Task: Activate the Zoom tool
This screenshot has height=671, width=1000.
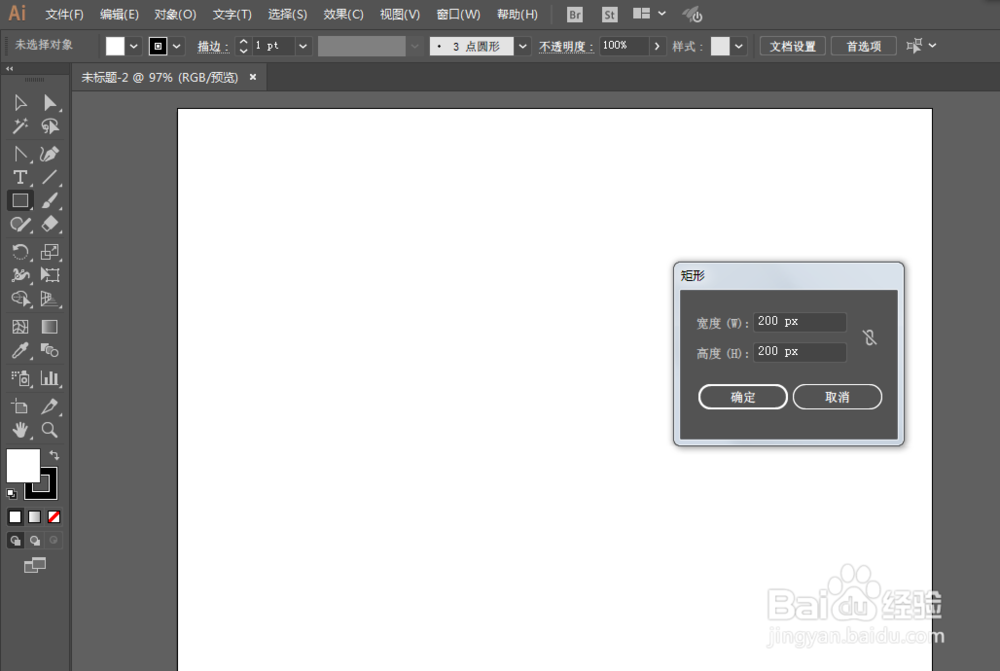Action: [x=48, y=430]
